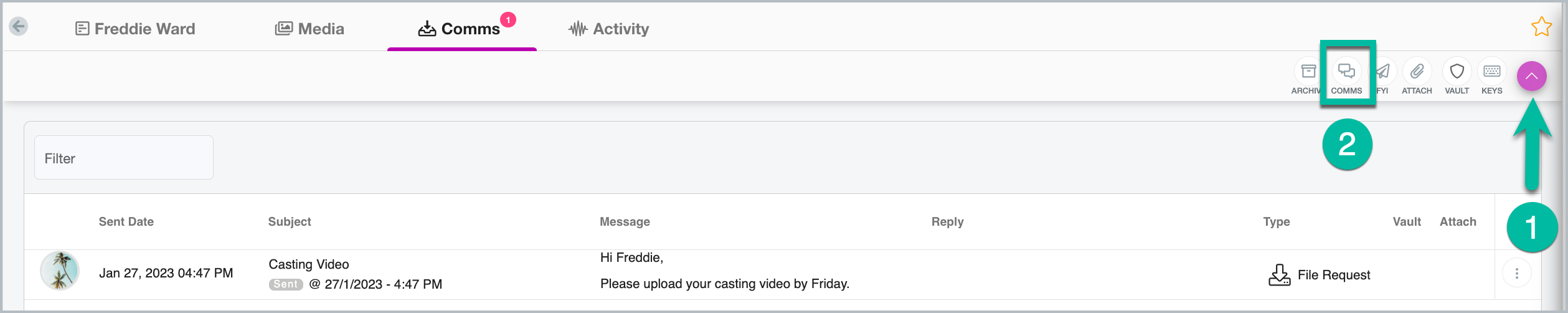Viewport: 1568px width, 313px height.
Task: Click the Attach paperclip icon
Action: coord(1417,72)
